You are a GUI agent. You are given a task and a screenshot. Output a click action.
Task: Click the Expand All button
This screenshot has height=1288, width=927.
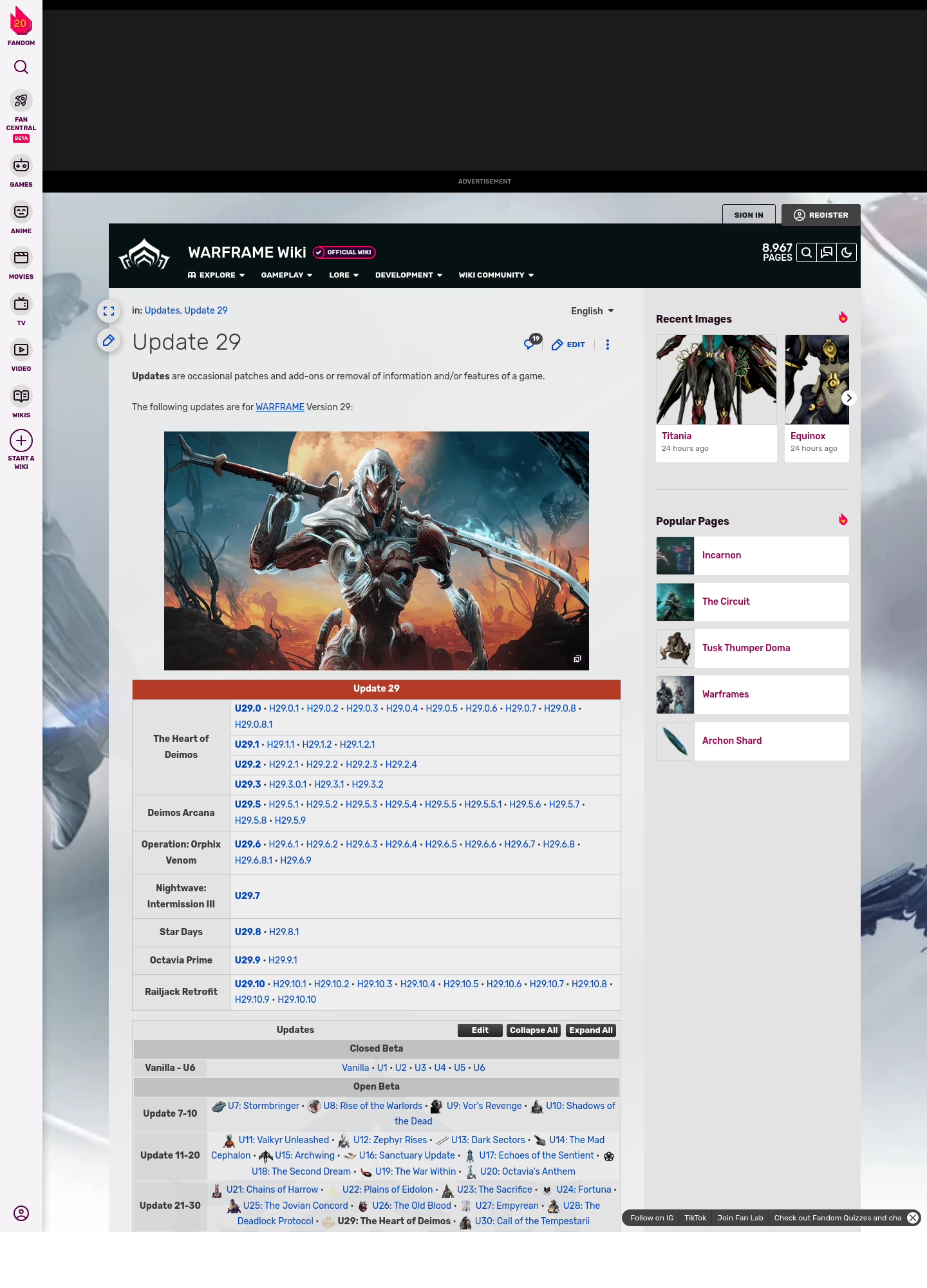click(x=591, y=1030)
